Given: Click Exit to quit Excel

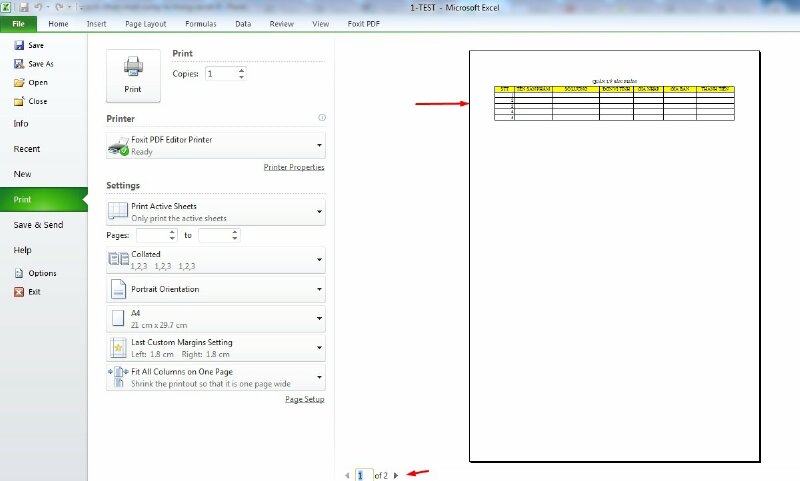Looking at the screenshot, I should pos(34,292).
